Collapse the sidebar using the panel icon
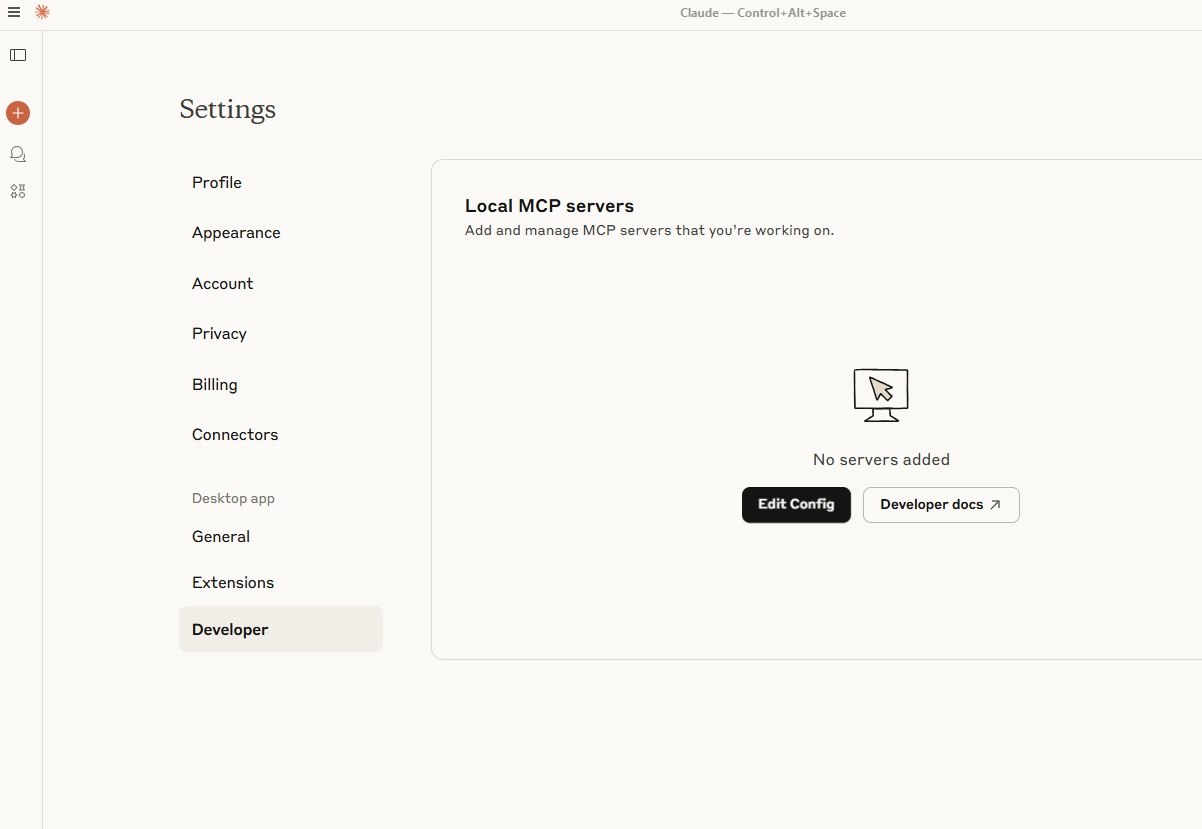This screenshot has width=1202, height=829. click(x=18, y=55)
